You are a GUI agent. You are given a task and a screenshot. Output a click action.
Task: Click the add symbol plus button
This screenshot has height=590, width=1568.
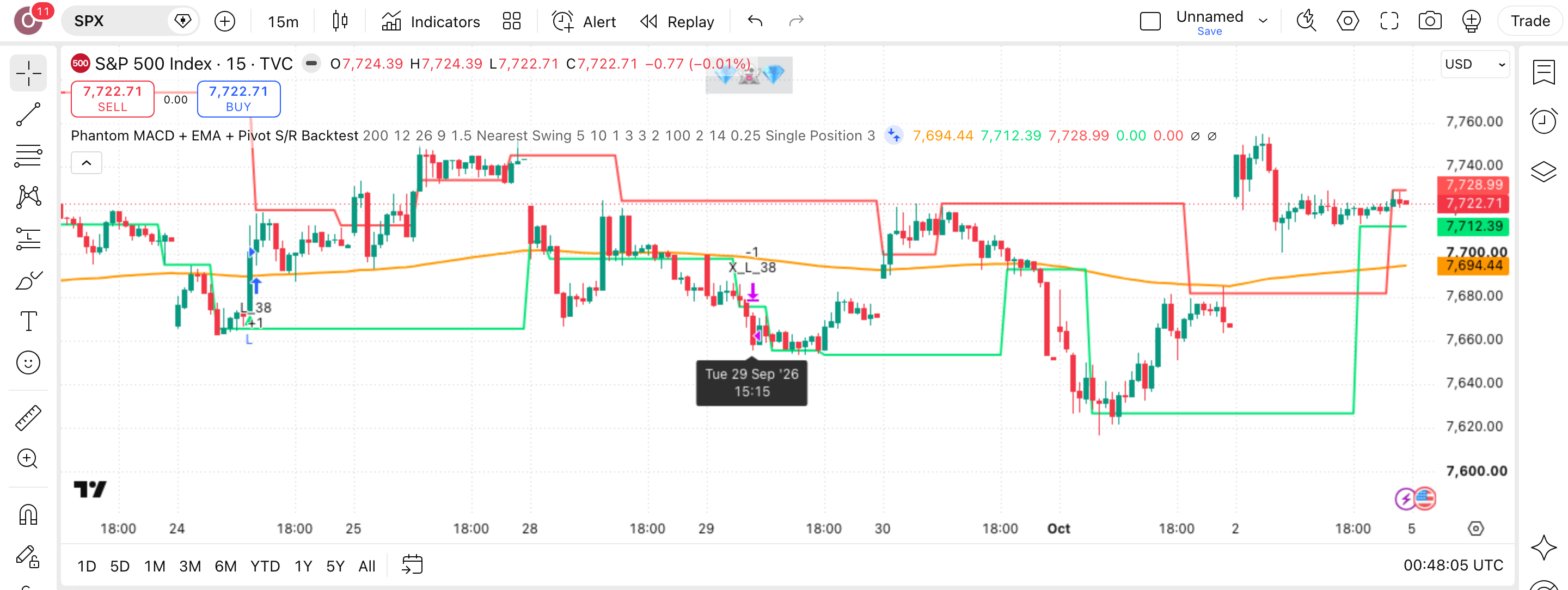tap(225, 21)
